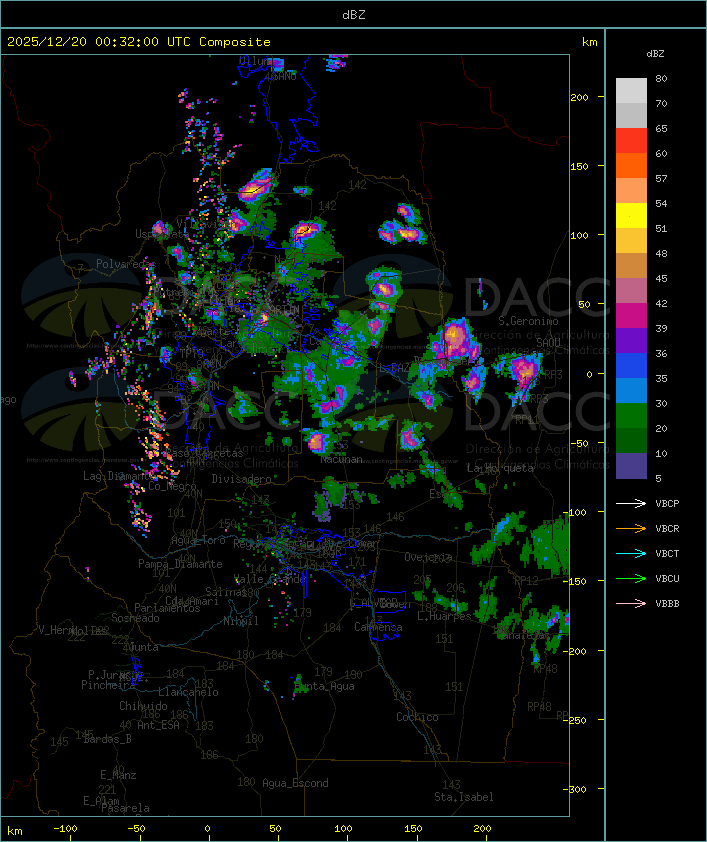This screenshot has width=707, height=842.
Task: Click the Agua_Toro place label
Action: pos(198,540)
